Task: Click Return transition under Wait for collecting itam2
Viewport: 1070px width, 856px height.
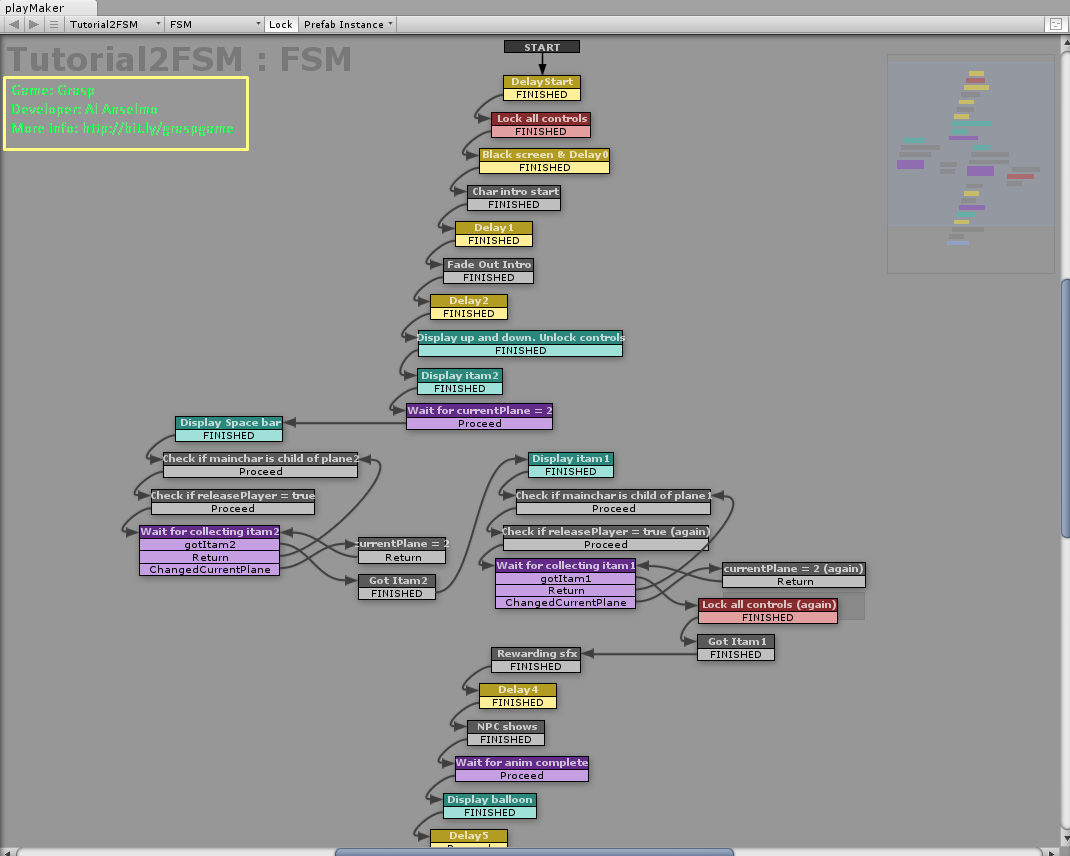Action: point(209,558)
